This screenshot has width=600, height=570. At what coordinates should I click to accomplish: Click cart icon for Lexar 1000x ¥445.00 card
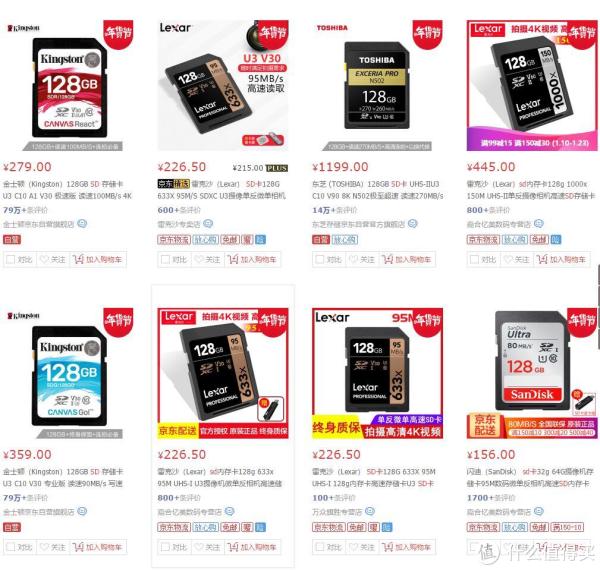coord(542,259)
